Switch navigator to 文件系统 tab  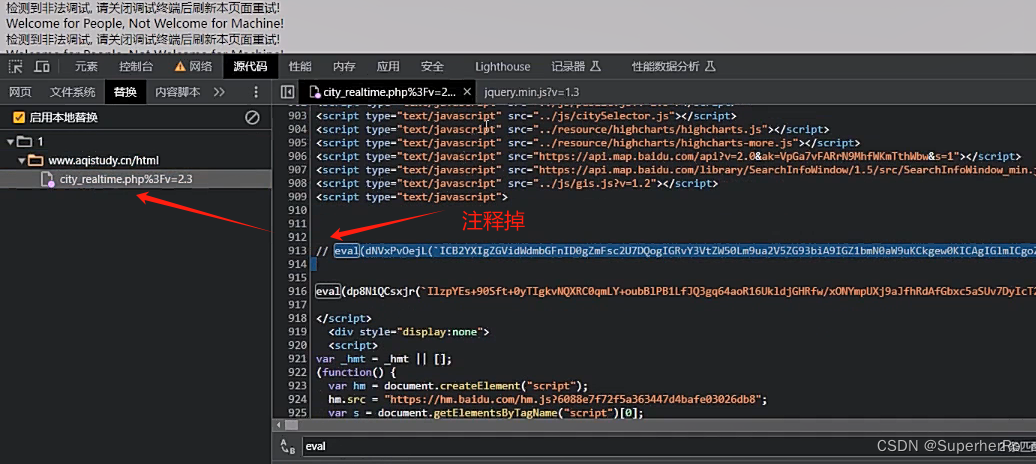coord(73,92)
